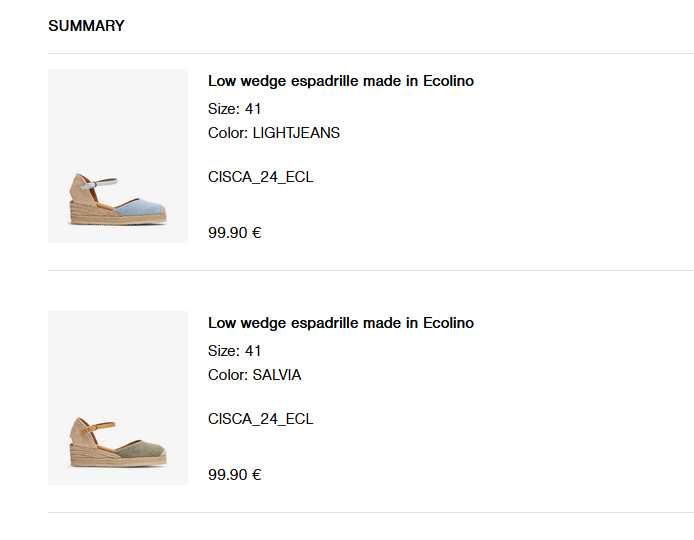
Task: Click the SUMMARY heading
Action: 86,26
